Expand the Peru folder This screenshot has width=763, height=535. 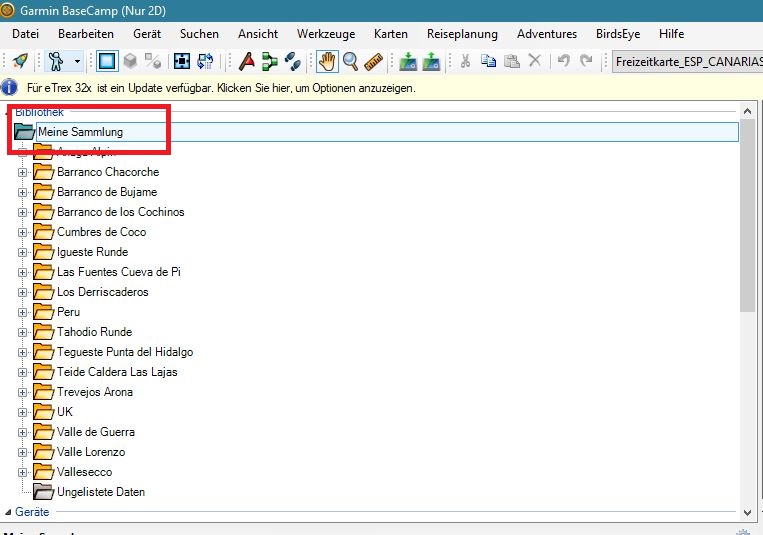[x=22, y=312]
